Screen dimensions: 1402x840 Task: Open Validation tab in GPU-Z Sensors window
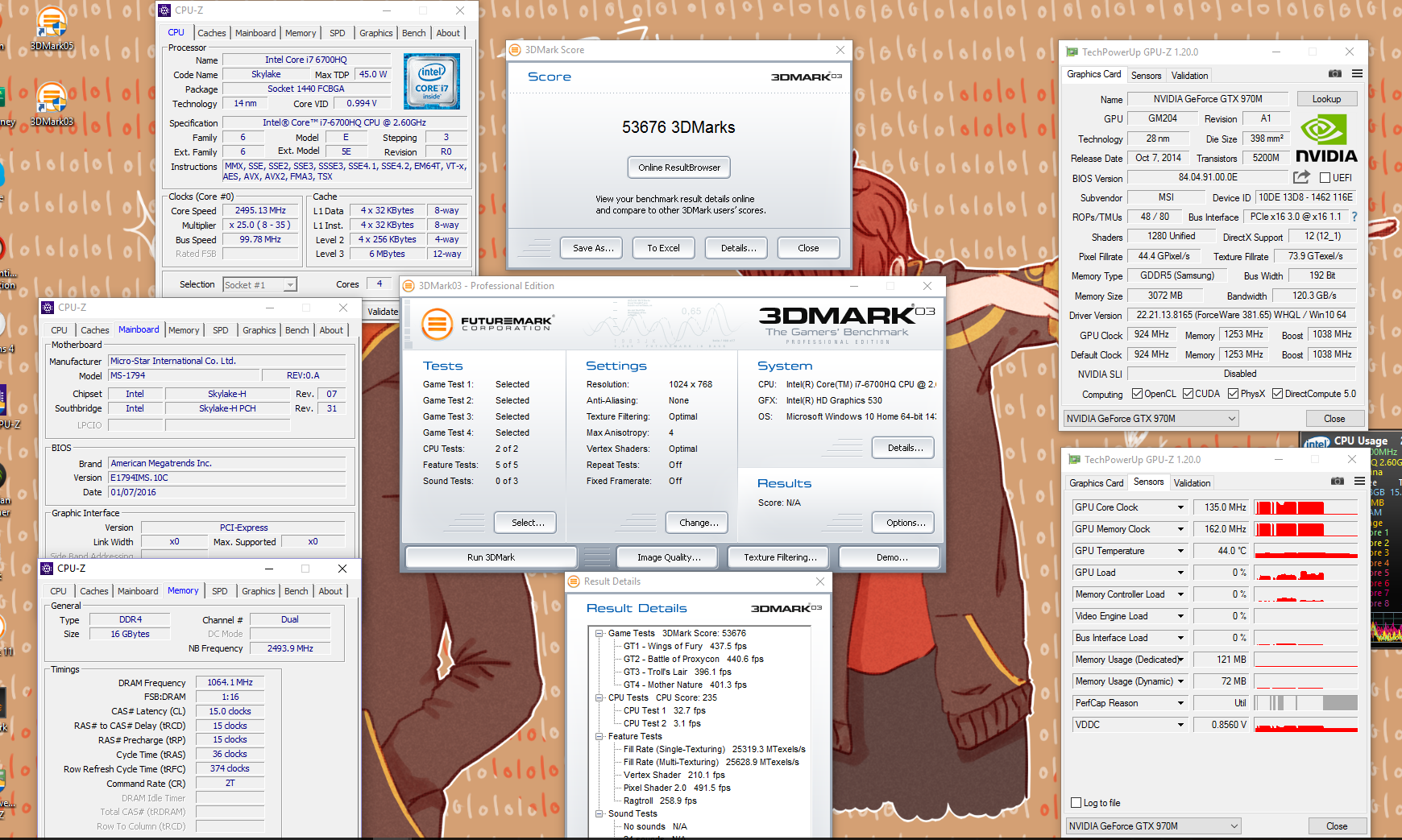pyautogui.click(x=1193, y=483)
